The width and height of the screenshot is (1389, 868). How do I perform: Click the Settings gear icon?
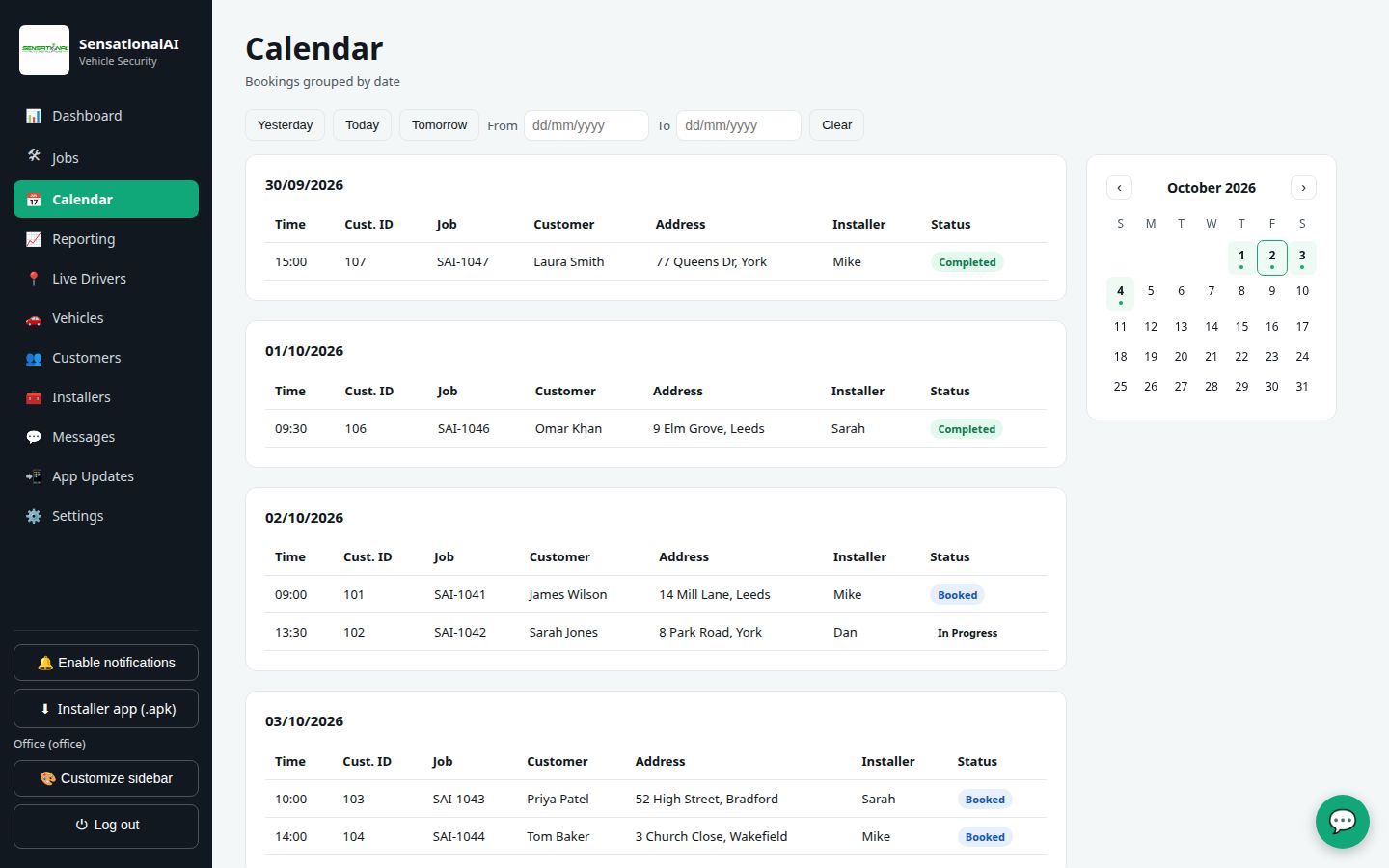[x=34, y=516]
